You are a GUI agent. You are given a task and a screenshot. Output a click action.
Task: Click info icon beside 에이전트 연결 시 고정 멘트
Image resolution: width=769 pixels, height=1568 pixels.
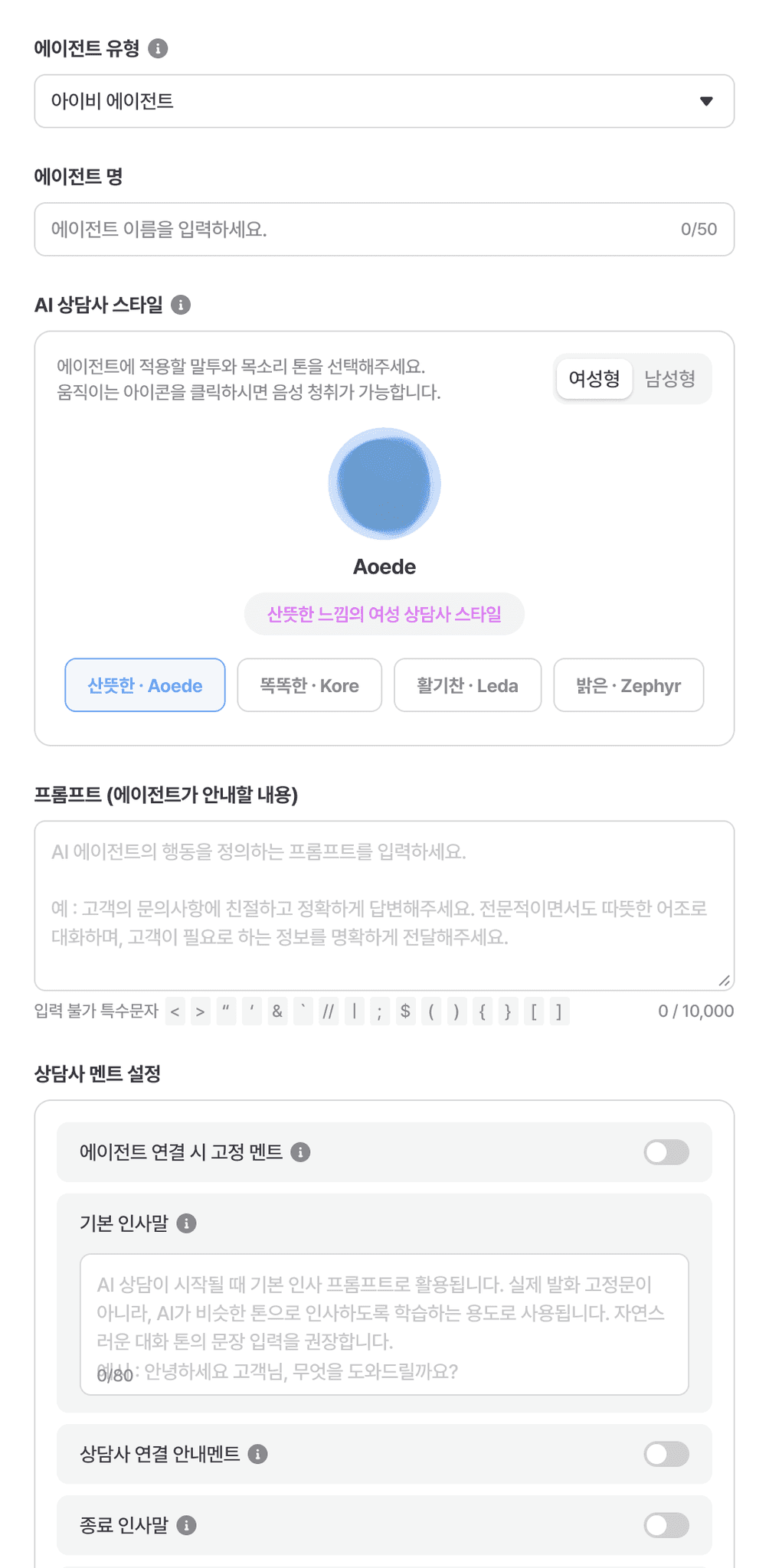(301, 1152)
